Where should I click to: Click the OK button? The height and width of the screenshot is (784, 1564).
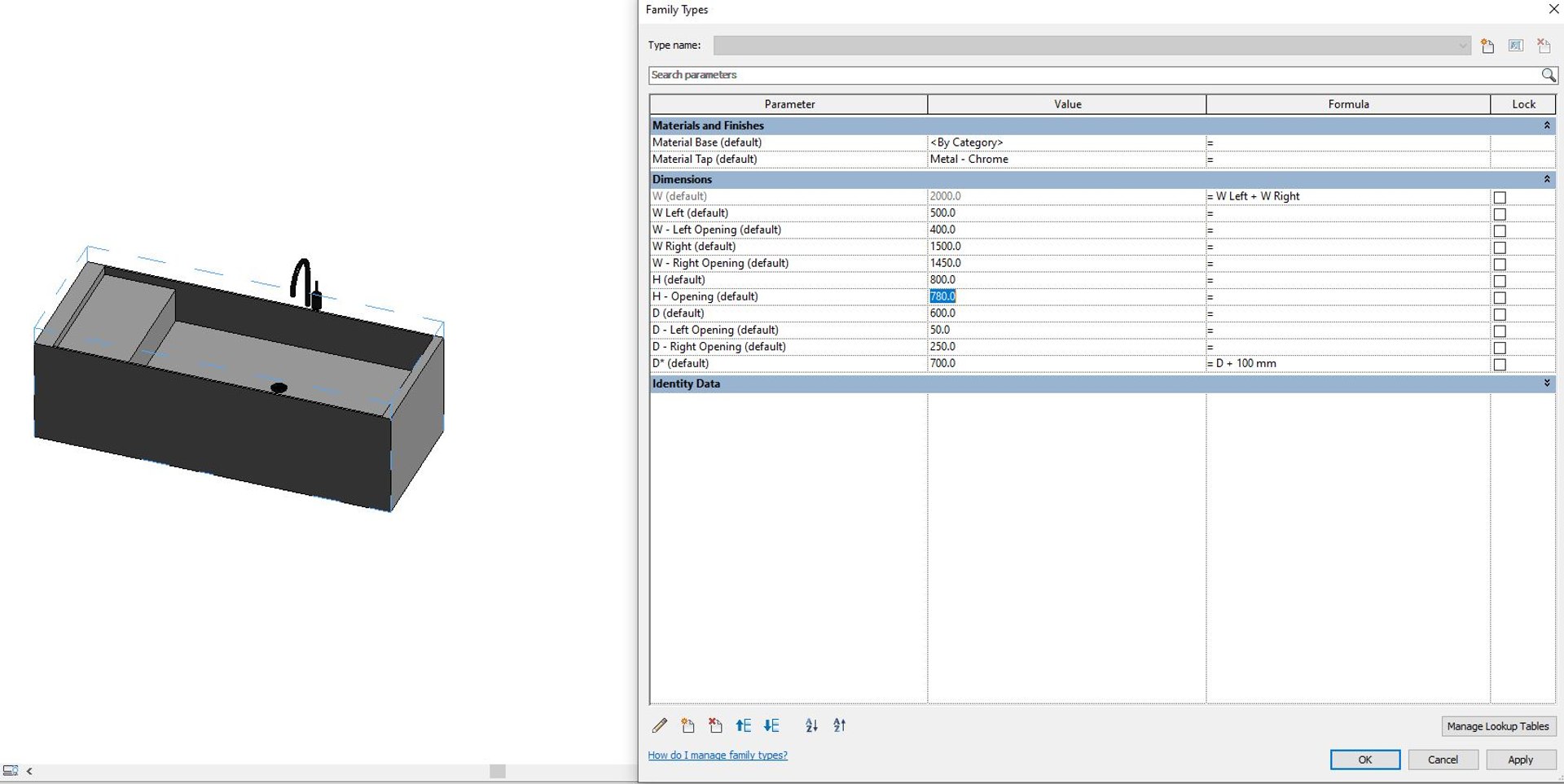point(1365,760)
